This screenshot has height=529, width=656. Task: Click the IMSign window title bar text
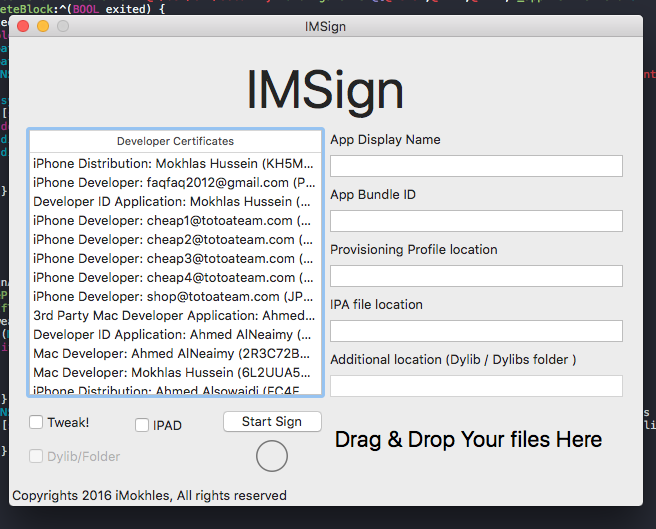pos(325,26)
